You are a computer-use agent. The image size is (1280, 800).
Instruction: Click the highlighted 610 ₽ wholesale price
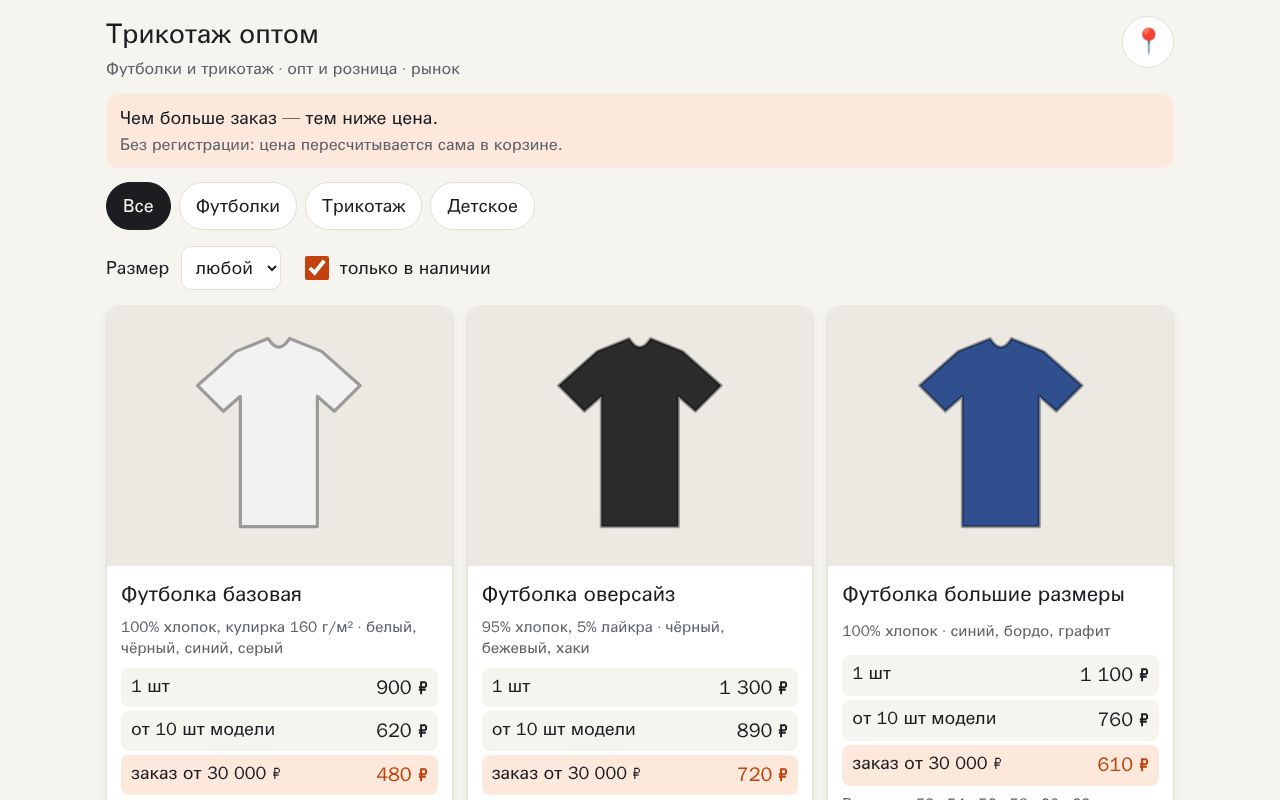point(1123,764)
